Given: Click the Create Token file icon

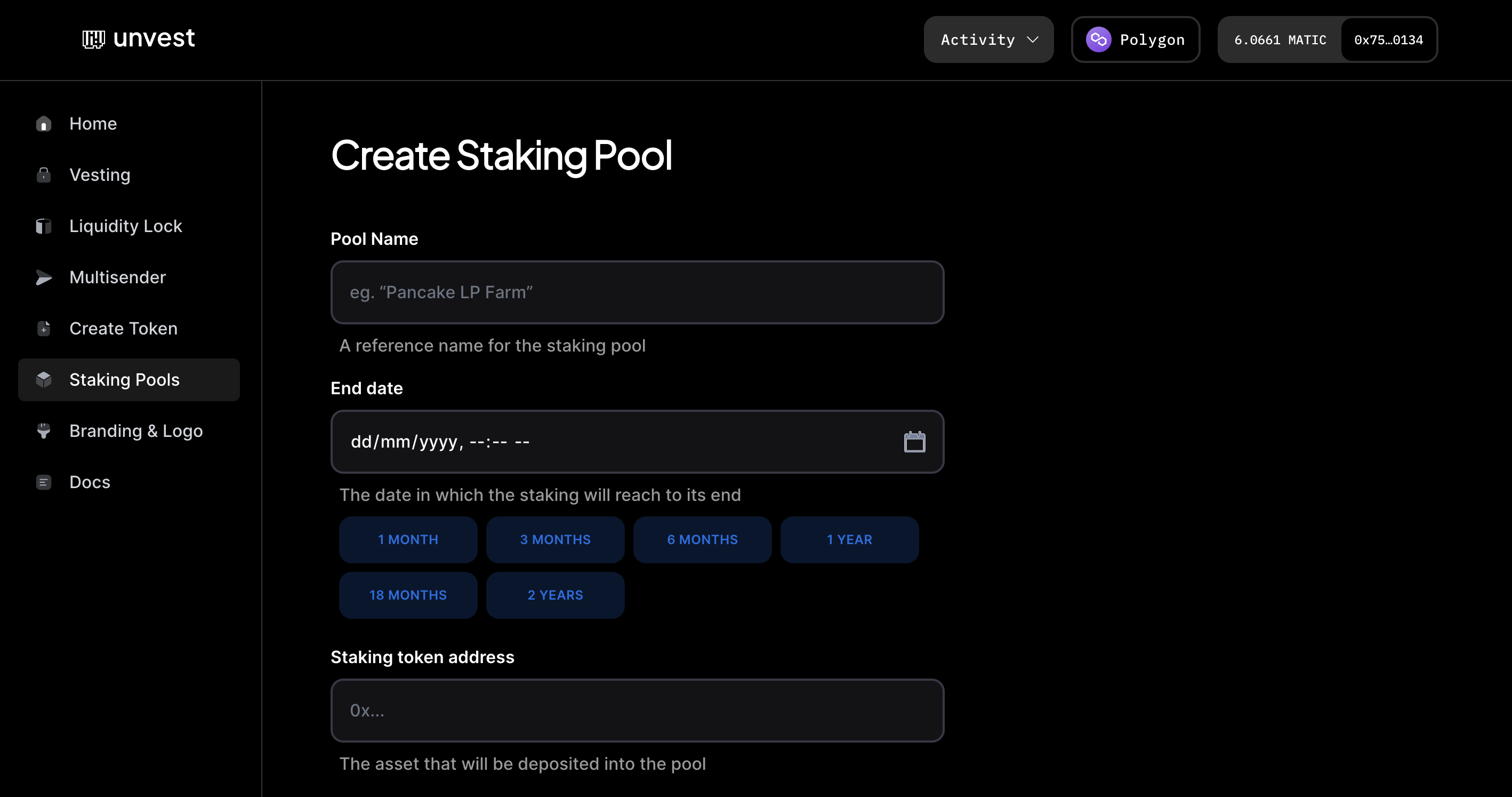Looking at the screenshot, I should (43, 328).
